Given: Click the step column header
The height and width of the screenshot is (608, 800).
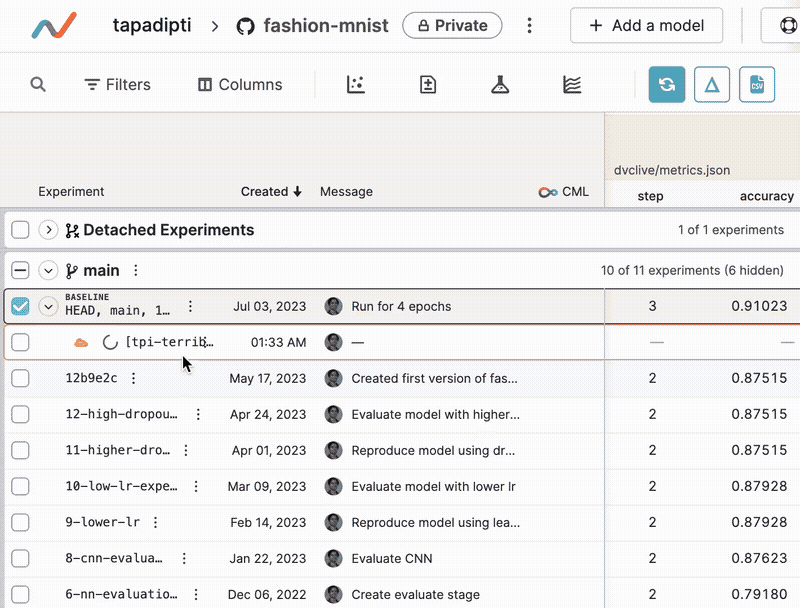Looking at the screenshot, I should pyautogui.click(x=651, y=196).
